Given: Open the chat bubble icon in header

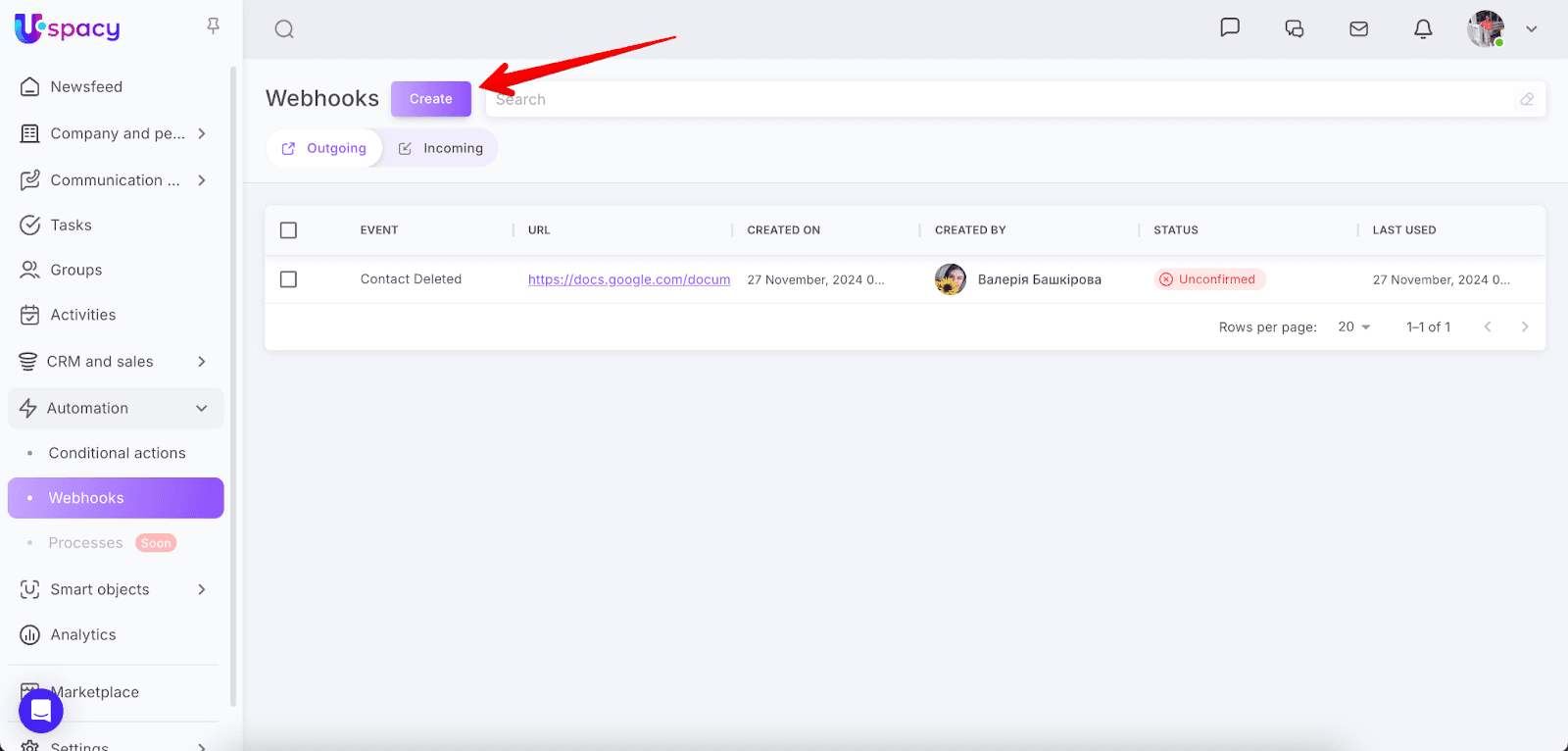Looking at the screenshot, I should click(1229, 27).
